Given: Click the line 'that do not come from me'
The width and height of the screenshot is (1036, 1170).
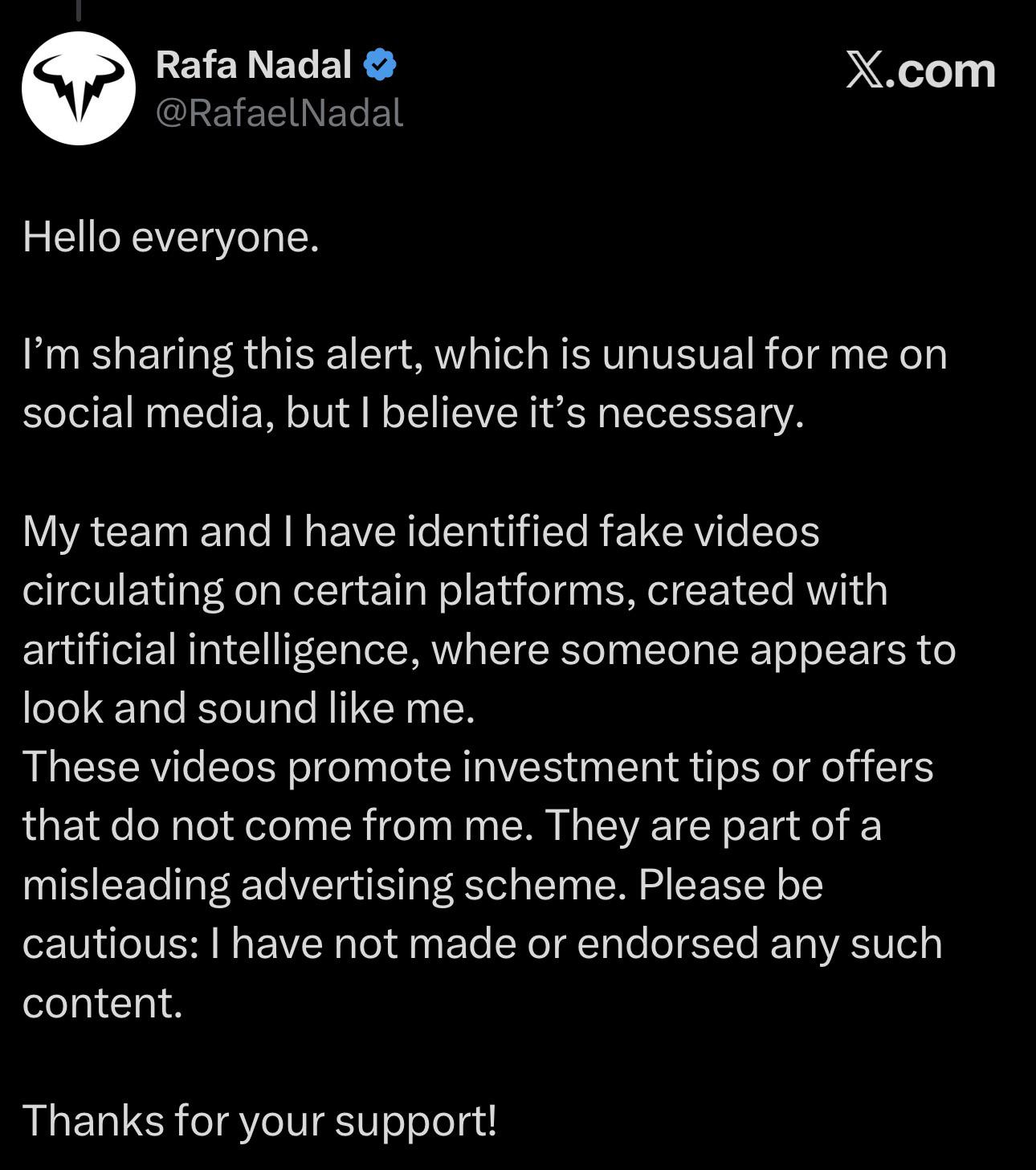Looking at the screenshot, I should click(452, 826).
